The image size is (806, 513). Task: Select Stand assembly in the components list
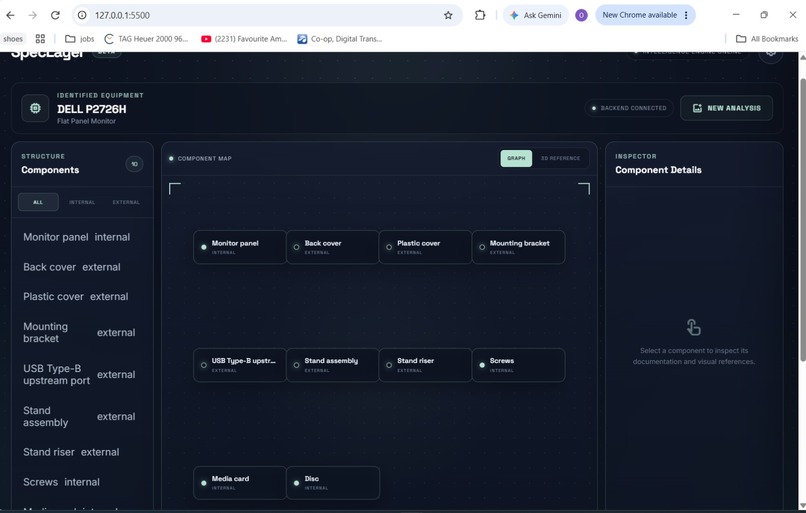82,416
